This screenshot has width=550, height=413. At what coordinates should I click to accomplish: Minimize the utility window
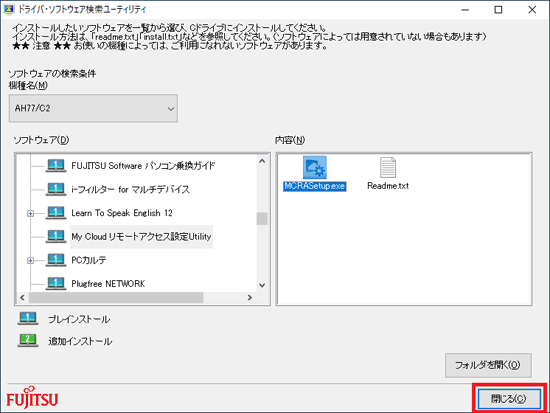465,9
